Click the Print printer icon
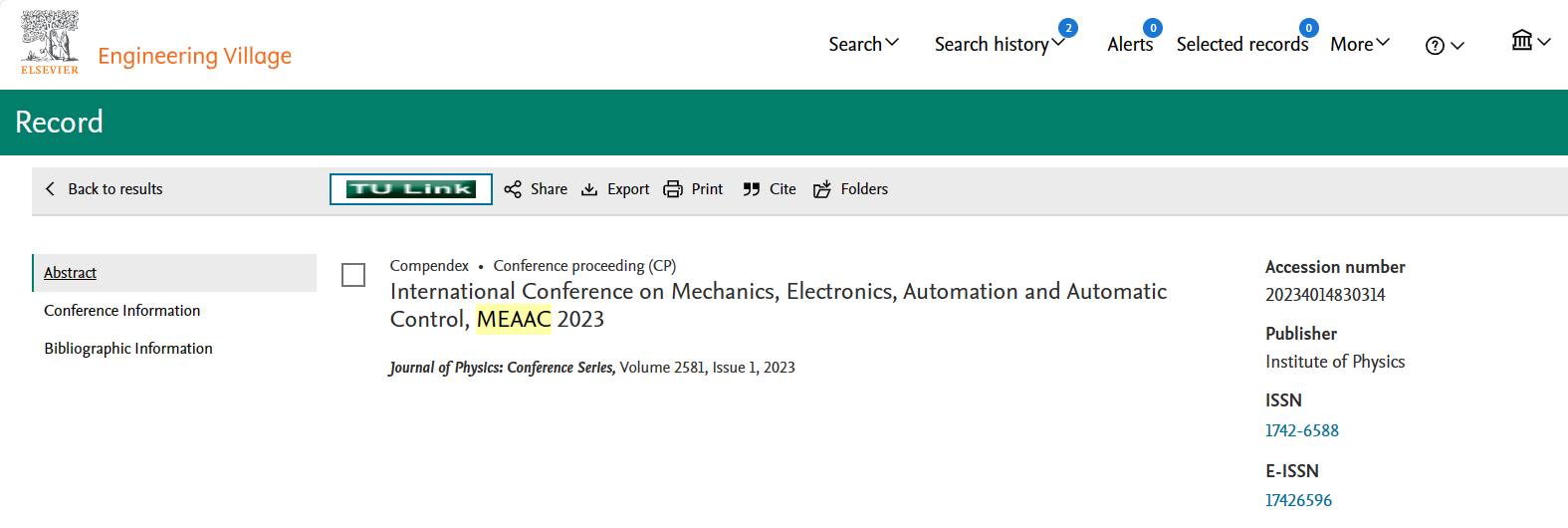 673,189
